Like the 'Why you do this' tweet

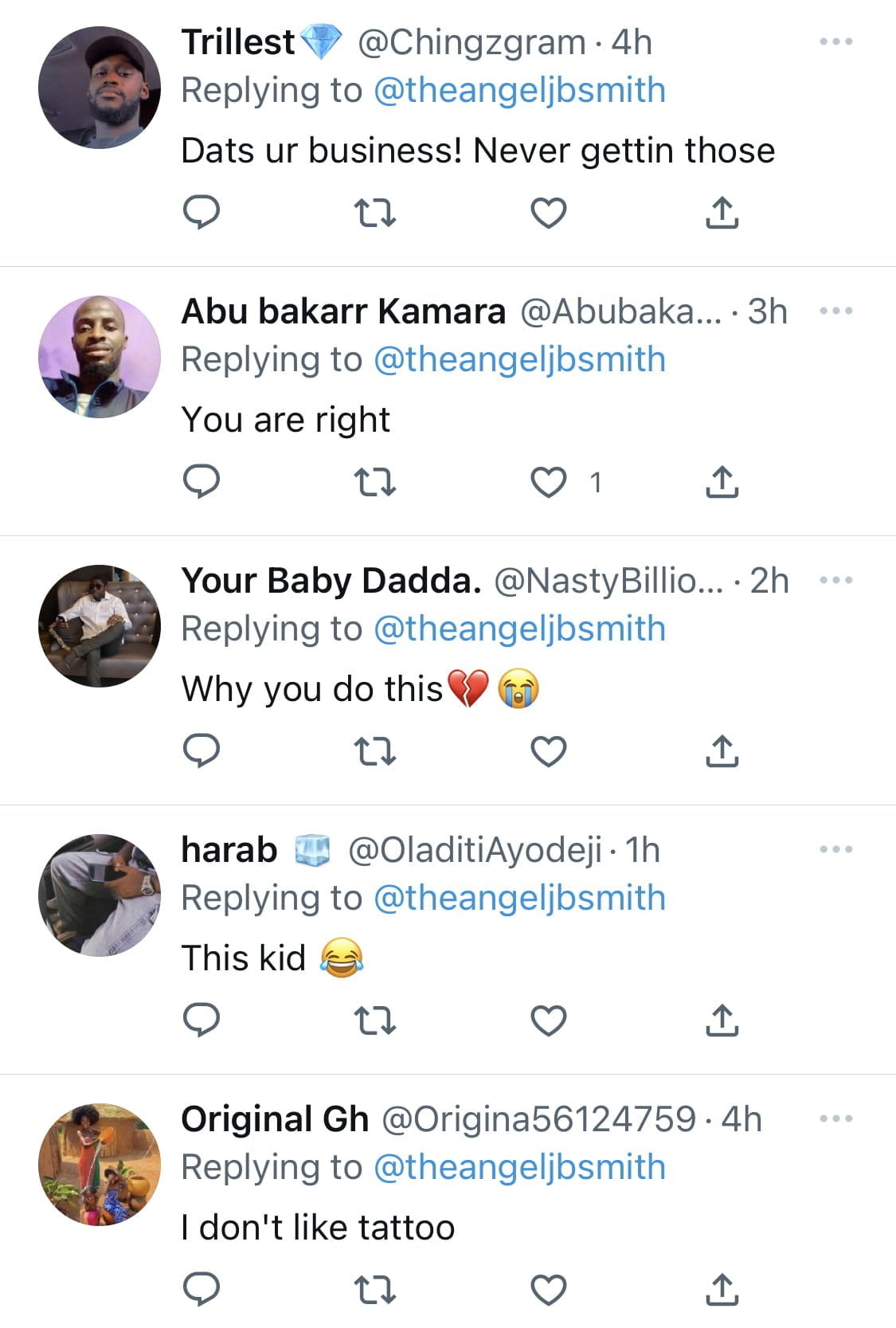point(549,751)
